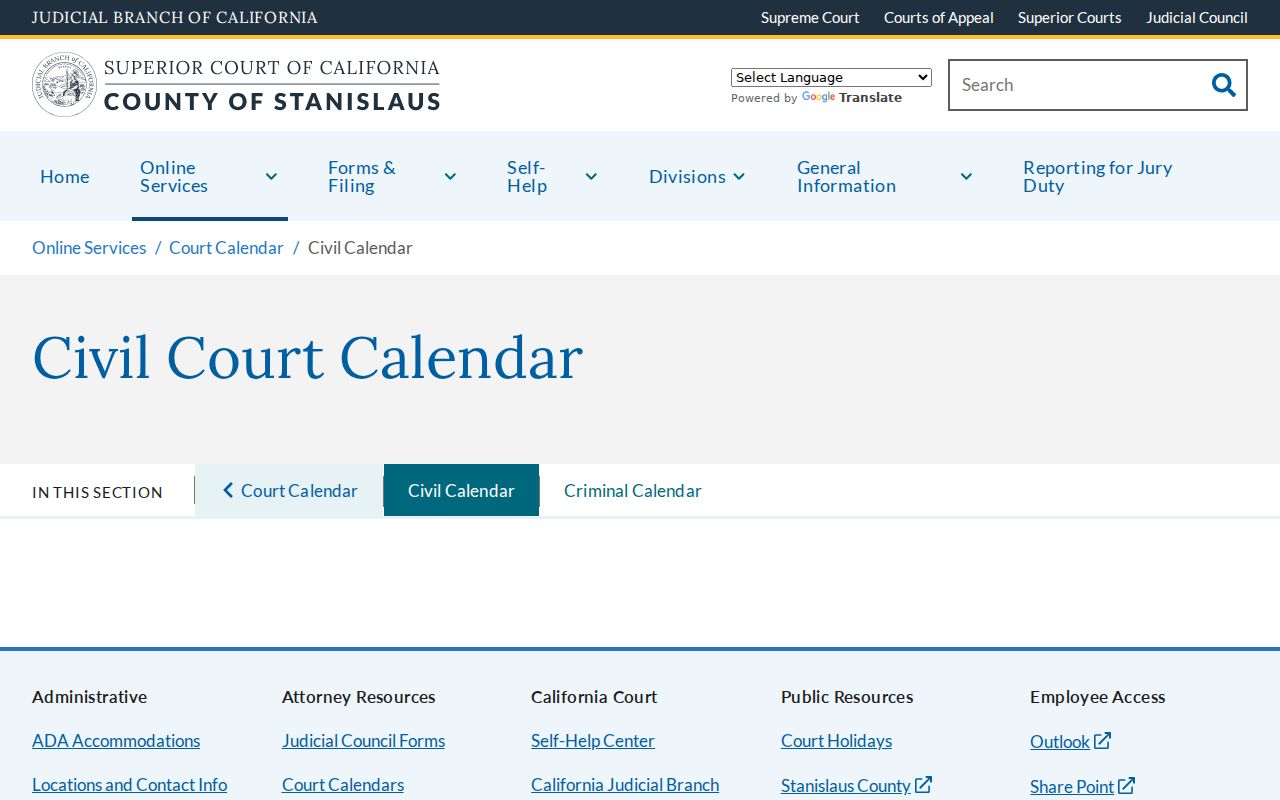Image resolution: width=1280 pixels, height=800 pixels.
Task: Select the Civil Calendar section tab
Action: pos(461,490)
